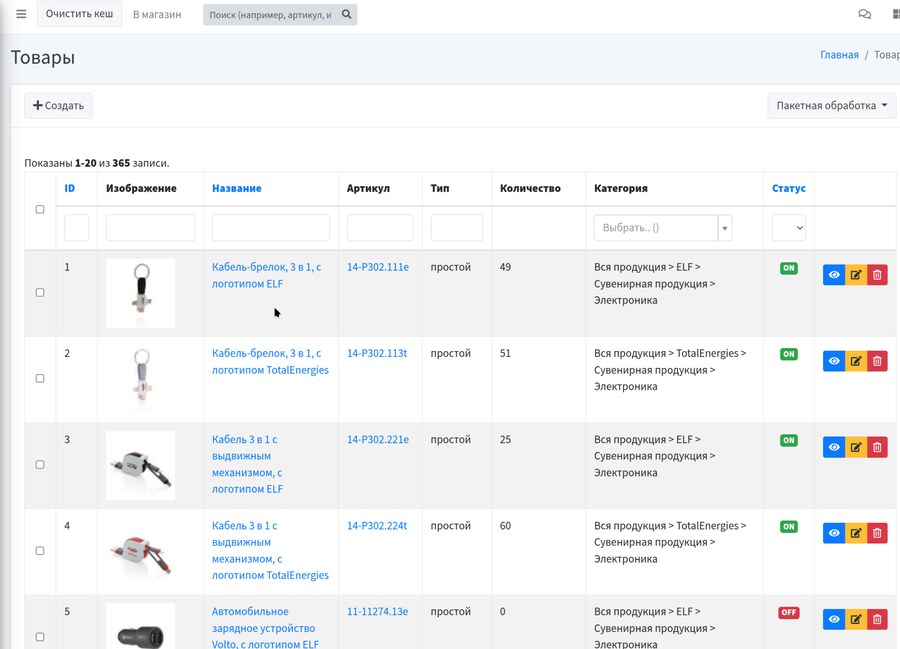Delete product 1 with trash icon
Image resolution: width=900 pixels, height=649 pixels.
coord(877,275)
